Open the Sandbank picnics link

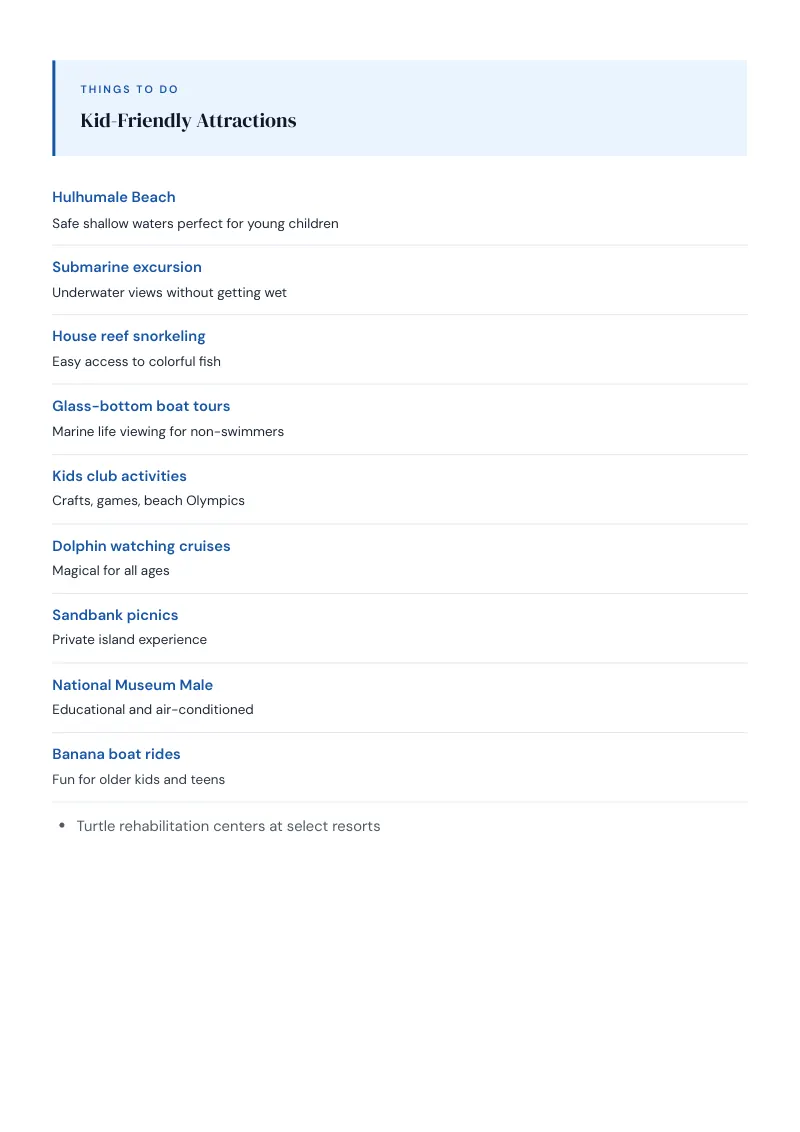point(115,615)
